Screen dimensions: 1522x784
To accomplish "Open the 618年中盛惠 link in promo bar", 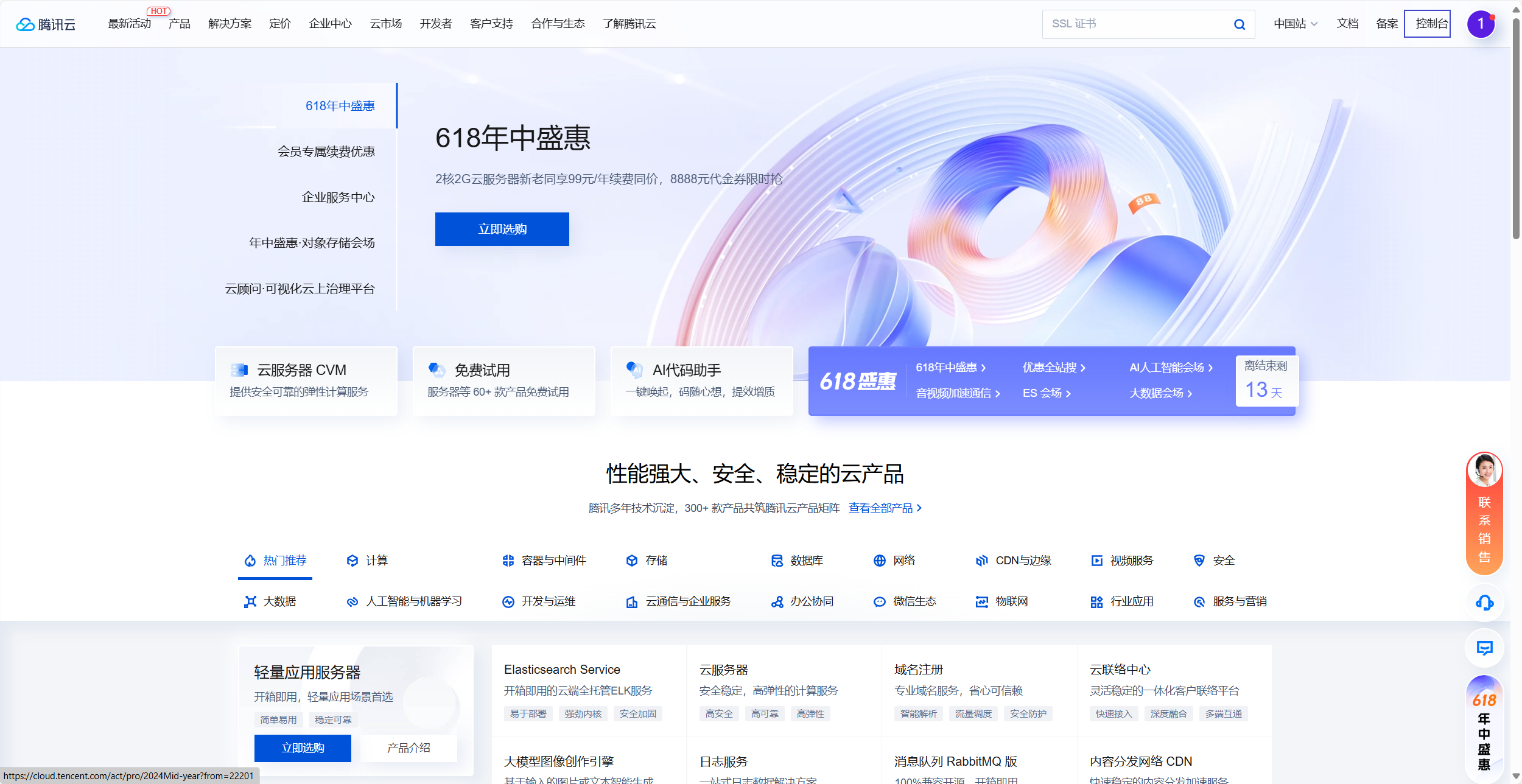I will 950,368.
